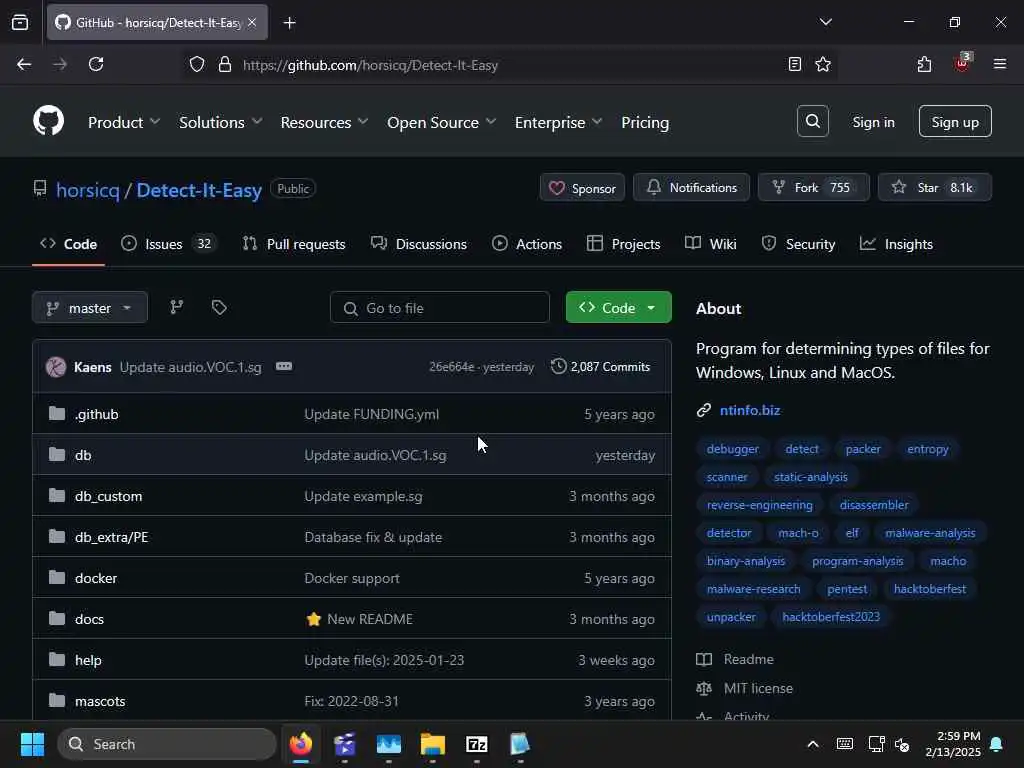1024x768 pixels.
Task: Expand the Enterprise menu
Action: (558, 122)
